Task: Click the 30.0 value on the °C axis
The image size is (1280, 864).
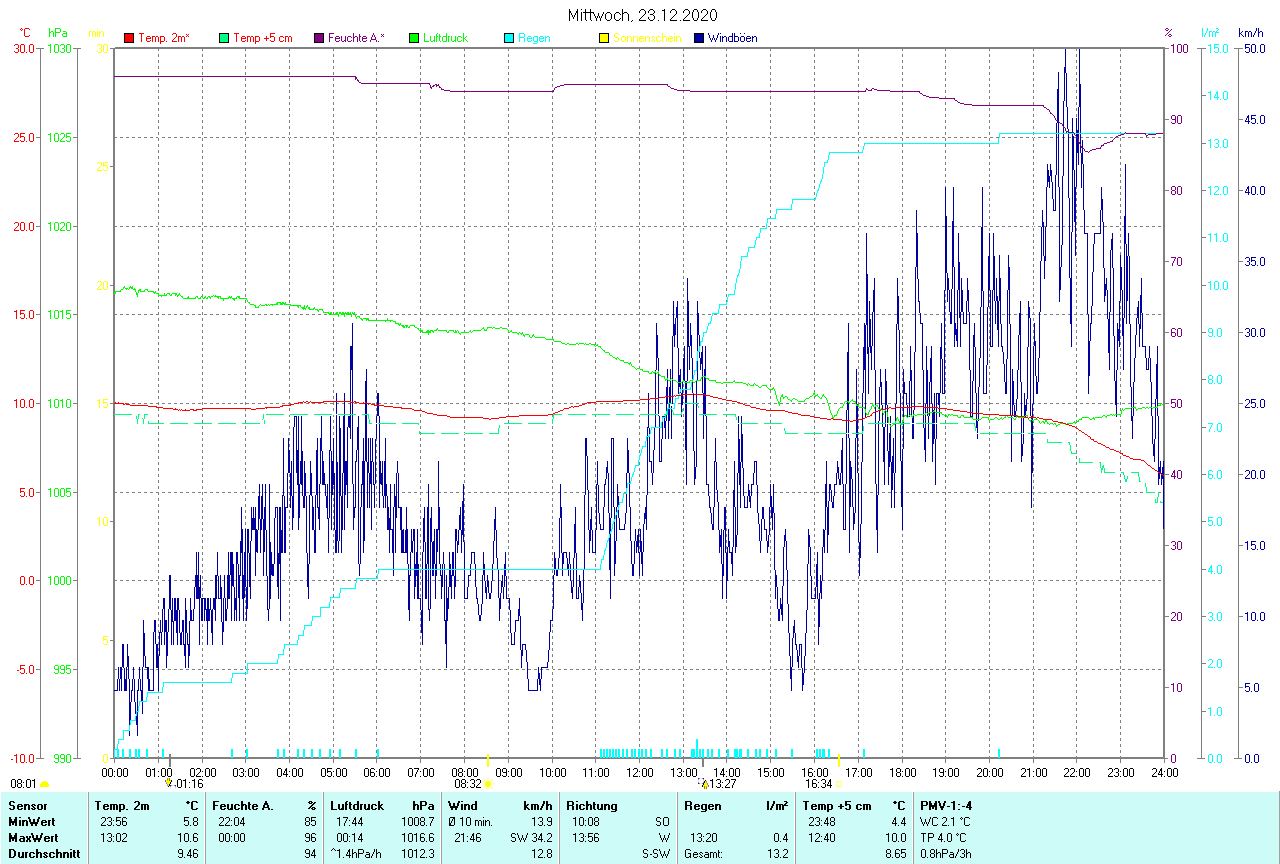Action: (x=25, y=48)
